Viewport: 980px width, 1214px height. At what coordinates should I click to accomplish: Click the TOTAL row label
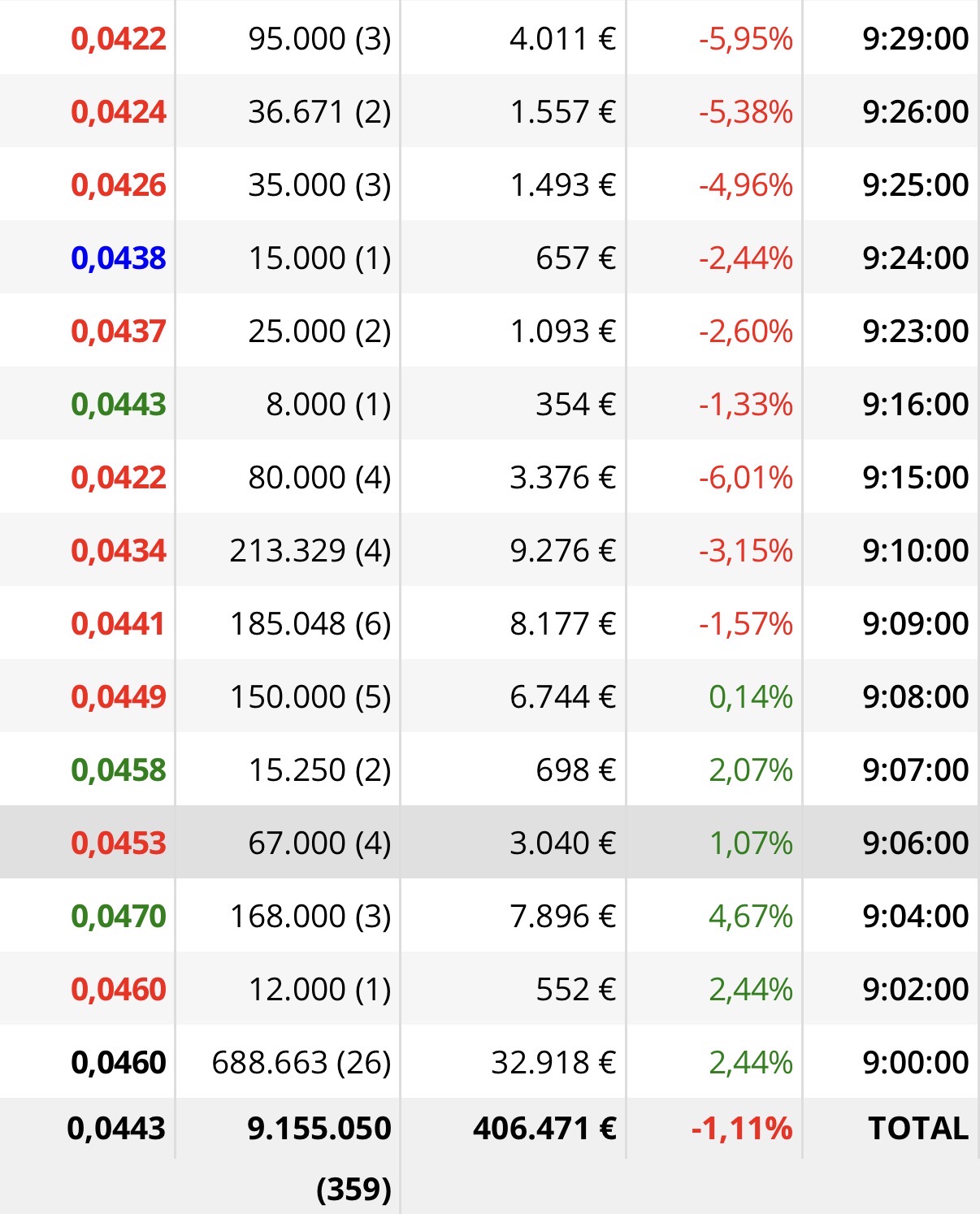[x=918, y=1129]
